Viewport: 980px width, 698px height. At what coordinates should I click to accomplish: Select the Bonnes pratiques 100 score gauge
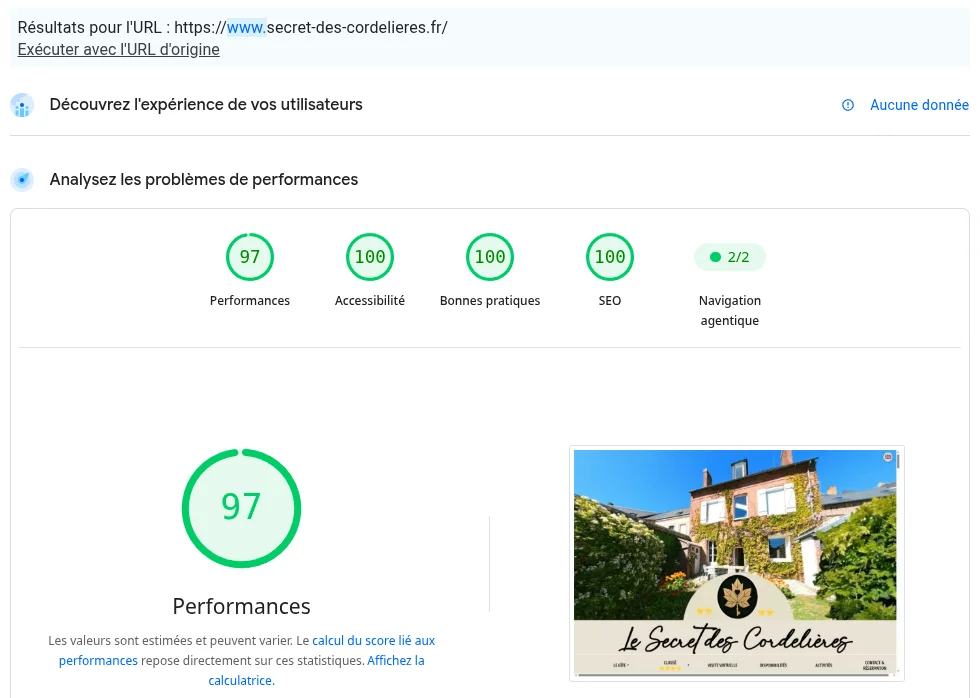pos(490,257)
